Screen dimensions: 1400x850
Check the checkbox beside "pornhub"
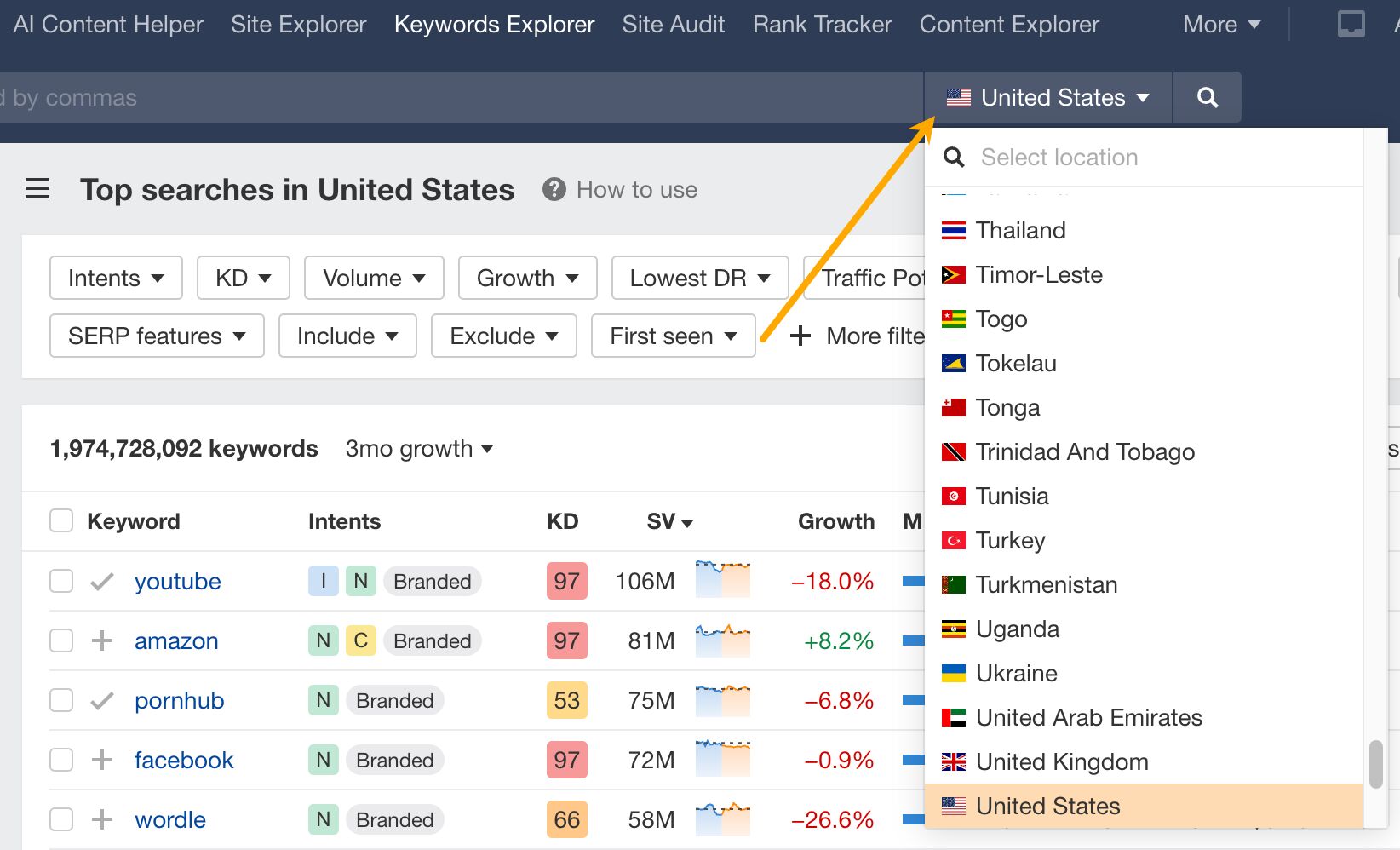(60, 700)
